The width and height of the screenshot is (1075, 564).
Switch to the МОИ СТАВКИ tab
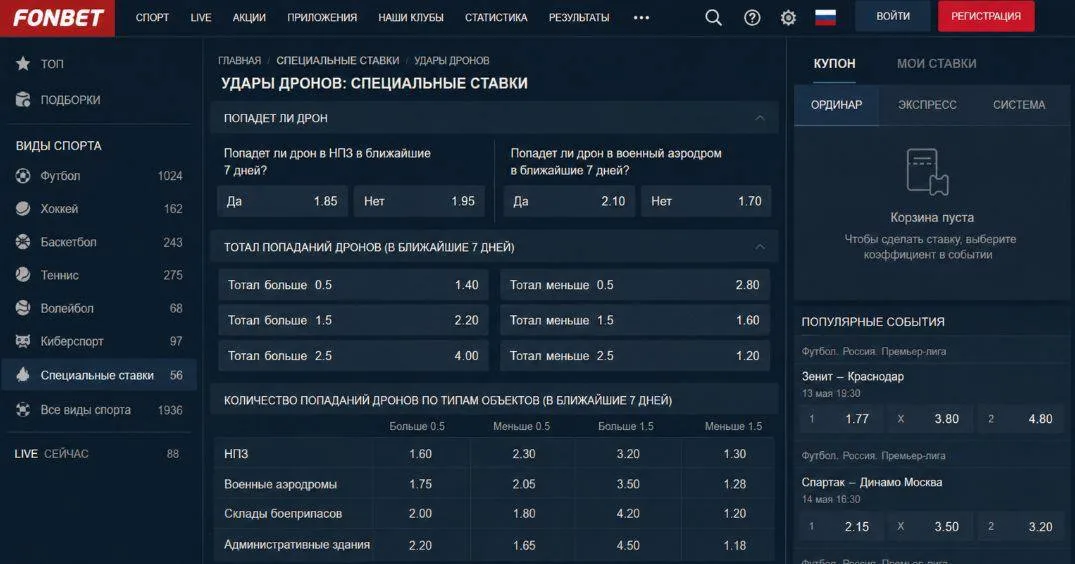pyautogui.click(x=937, y=64)
